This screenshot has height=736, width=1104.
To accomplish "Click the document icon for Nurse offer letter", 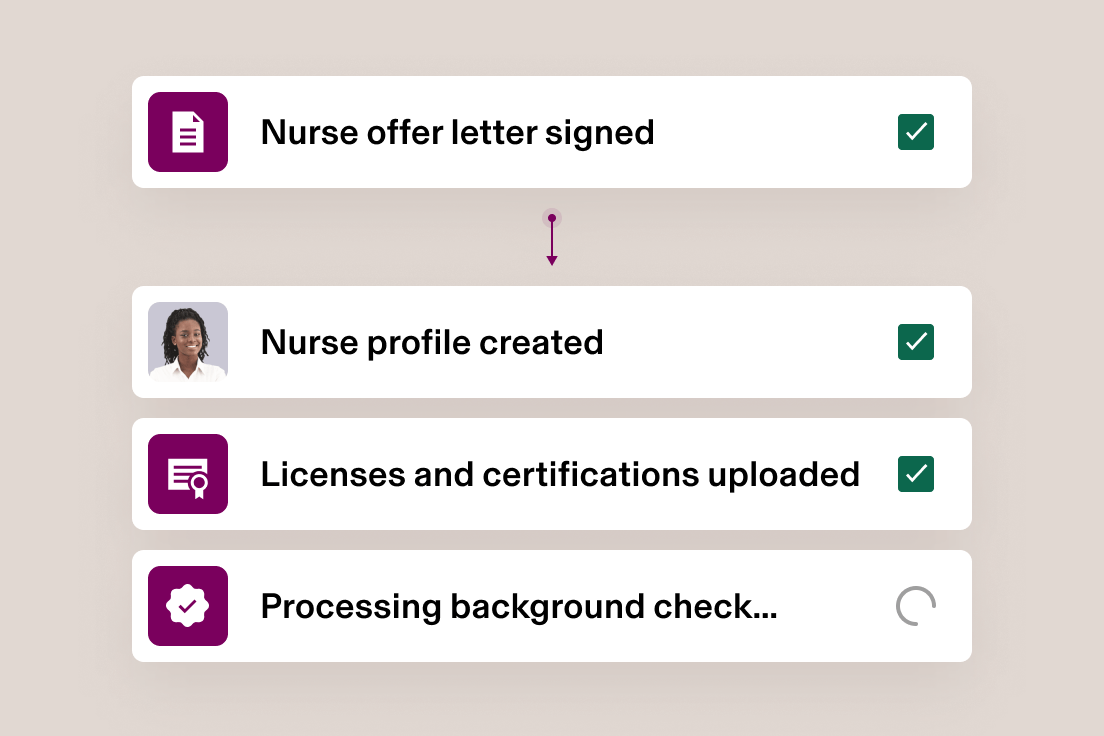I will 188,131.
